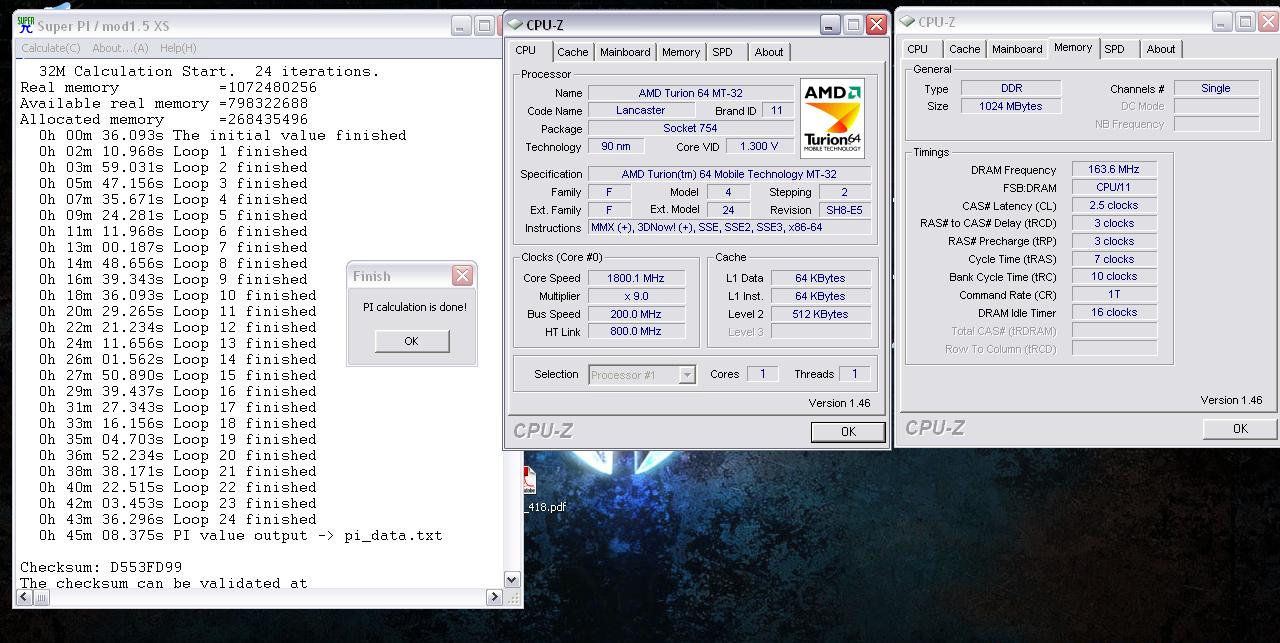Click the Package value Socket 754
Viewport: 1280px width, 643px height.
point(690,128)
